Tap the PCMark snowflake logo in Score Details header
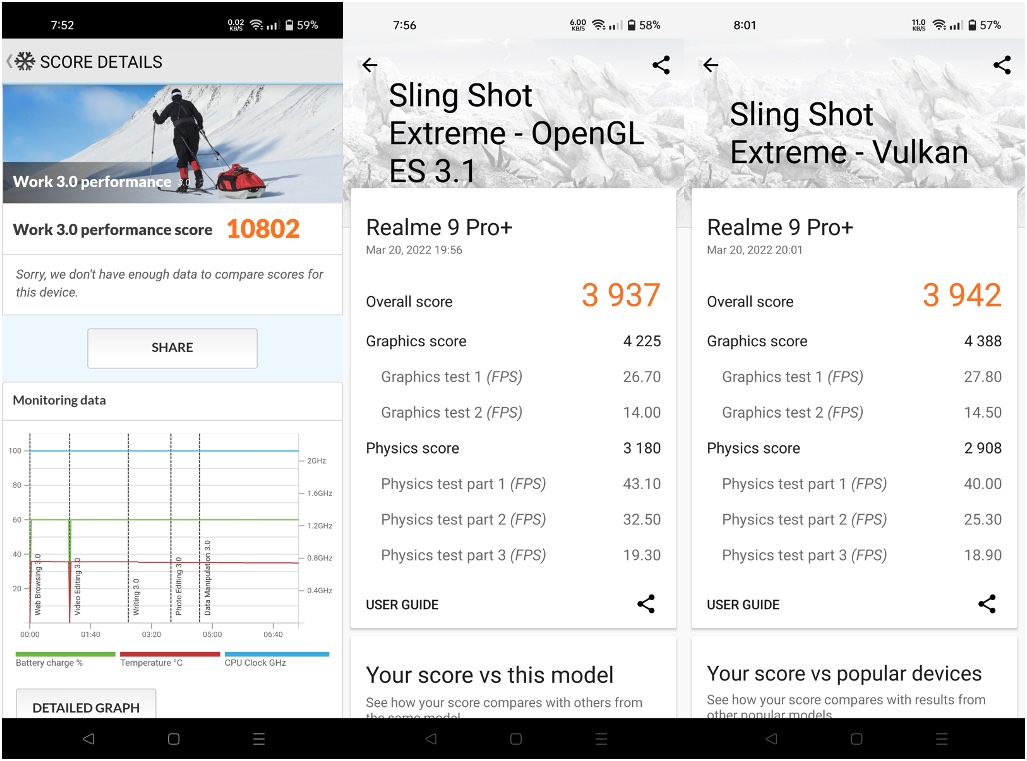 point(25,62)
